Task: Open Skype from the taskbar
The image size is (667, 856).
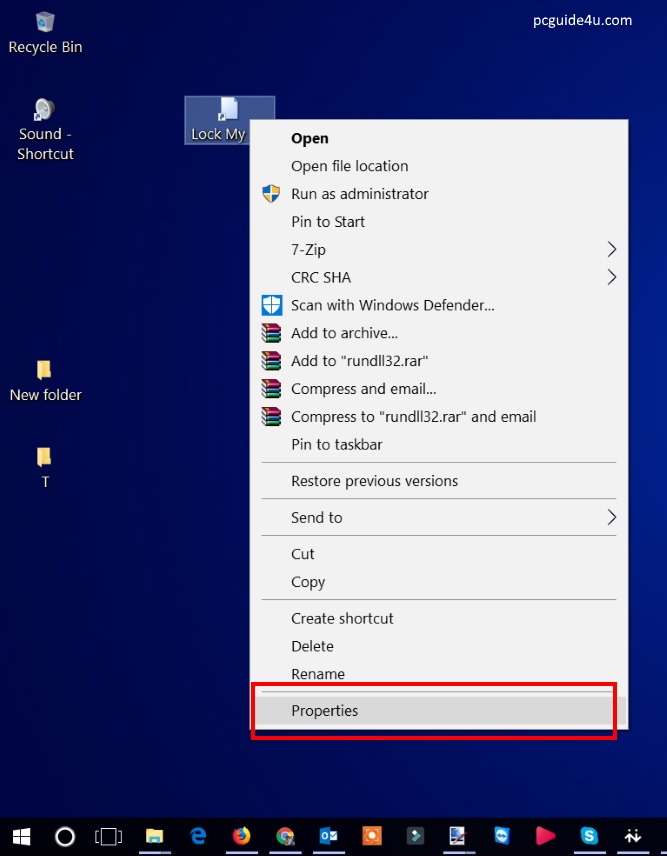Action: (x=589, y=836)
